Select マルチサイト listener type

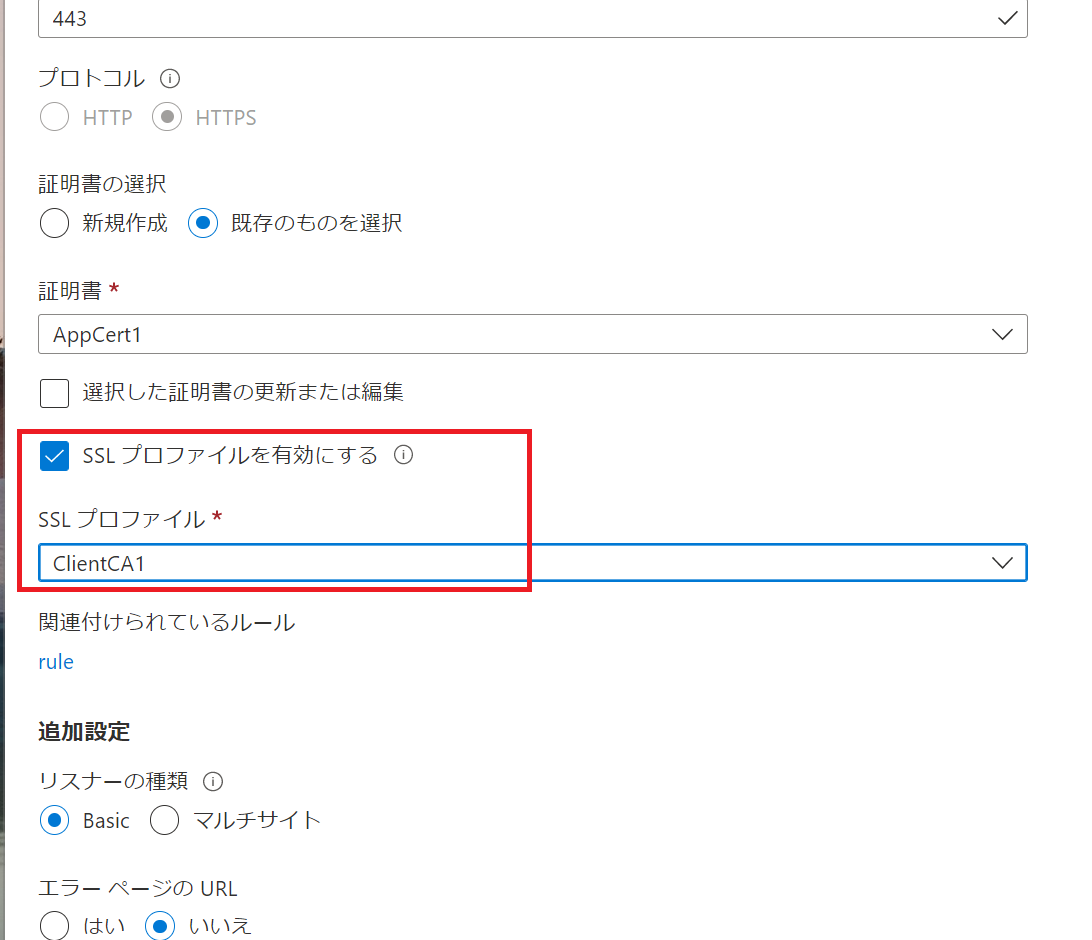pyautogui.click(x=164, y=820)
